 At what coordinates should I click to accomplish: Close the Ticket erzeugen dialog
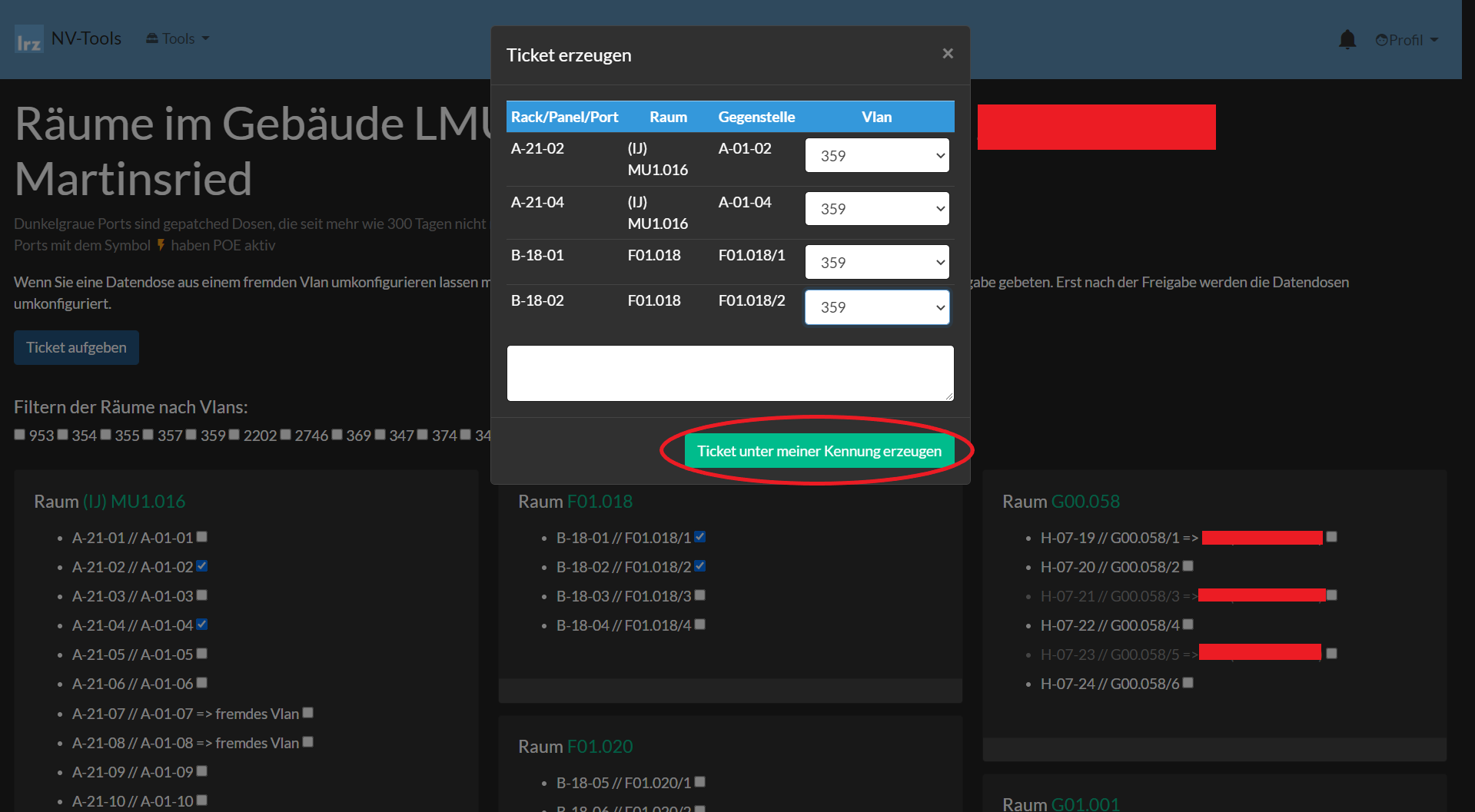947,54
